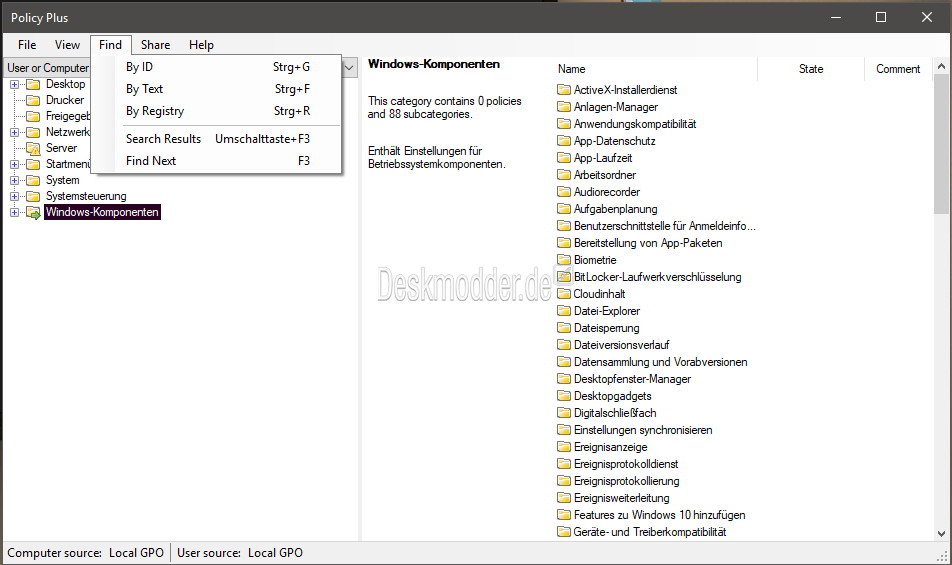Expand the Windows-Komponenten tree node
The width and height of the screenshot is (952, 565).
click(x=15, y=212)
